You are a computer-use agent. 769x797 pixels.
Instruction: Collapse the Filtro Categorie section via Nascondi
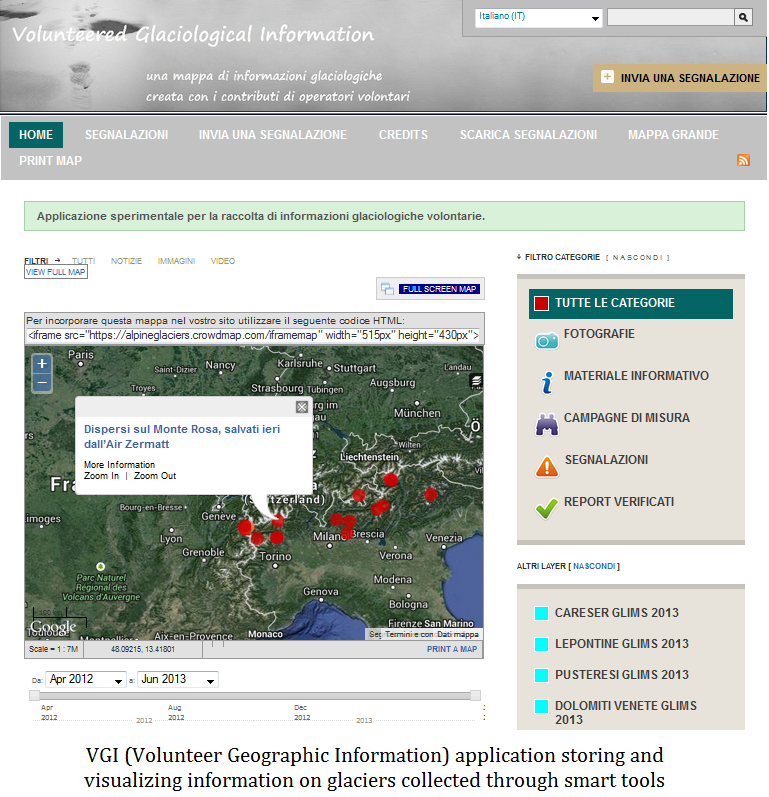pyautogui.click(x=637, y=258)
